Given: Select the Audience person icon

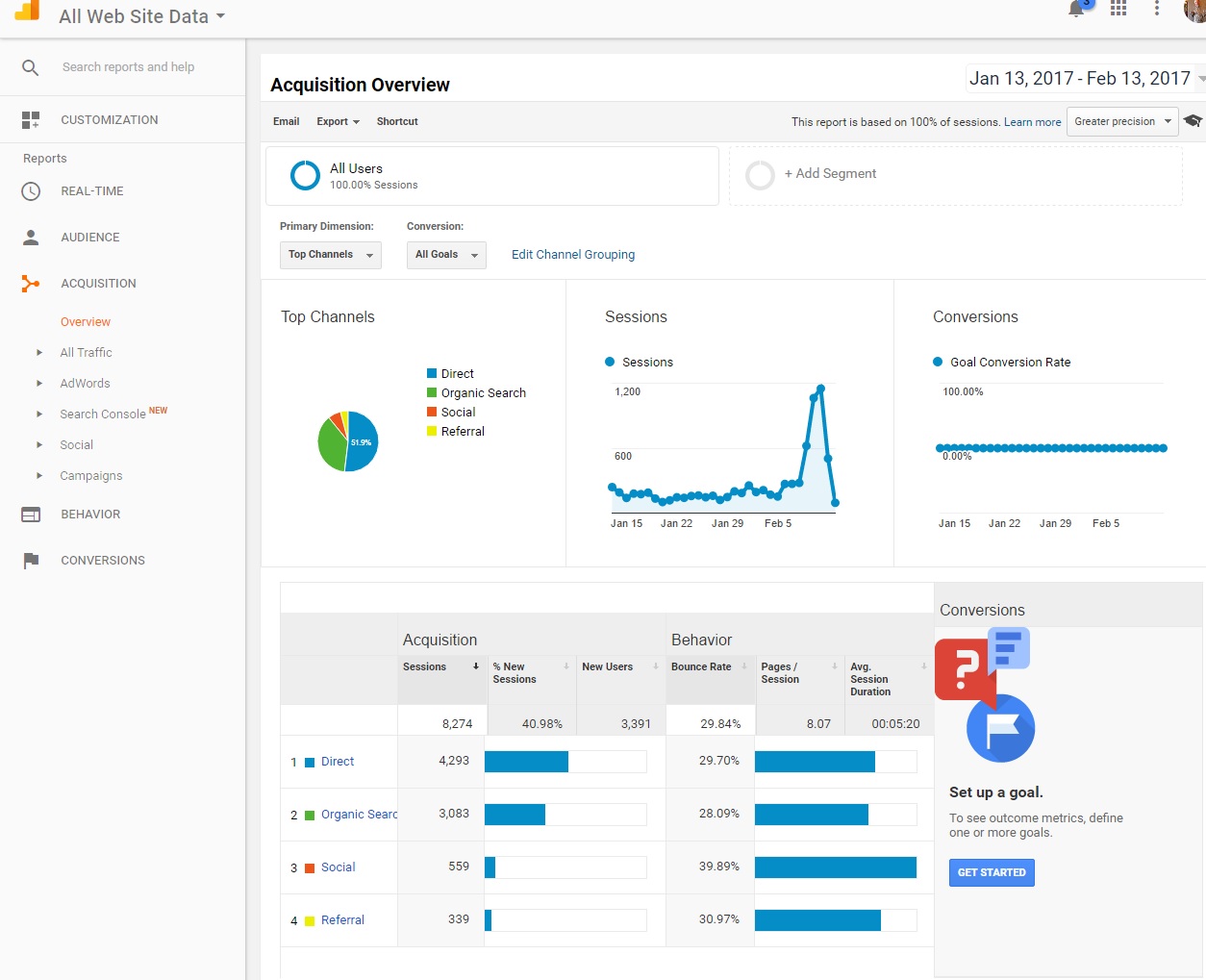Looking at the screenshot, I should 31,237.
